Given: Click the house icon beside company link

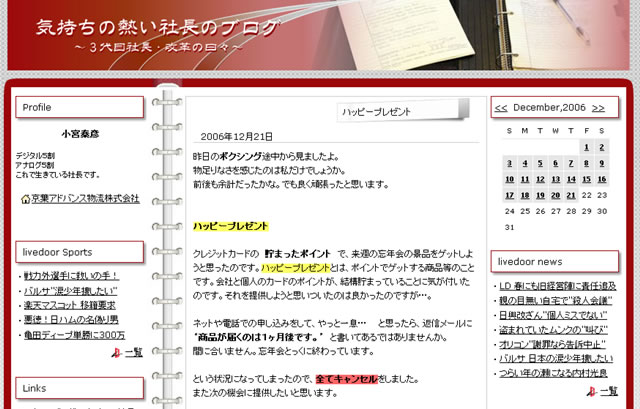Looking at the screenshot, I should click(25, 199).
